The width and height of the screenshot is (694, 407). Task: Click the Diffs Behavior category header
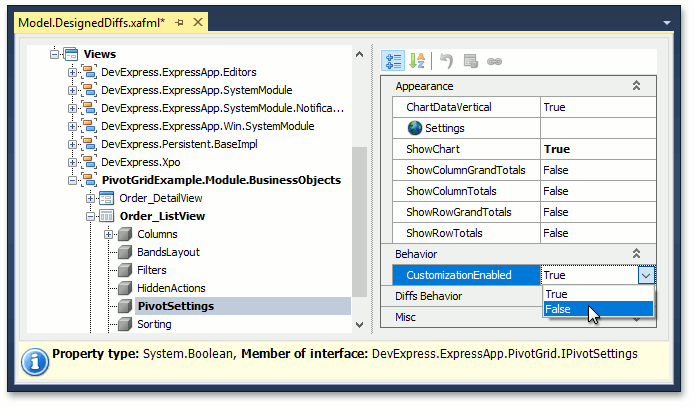428,296
